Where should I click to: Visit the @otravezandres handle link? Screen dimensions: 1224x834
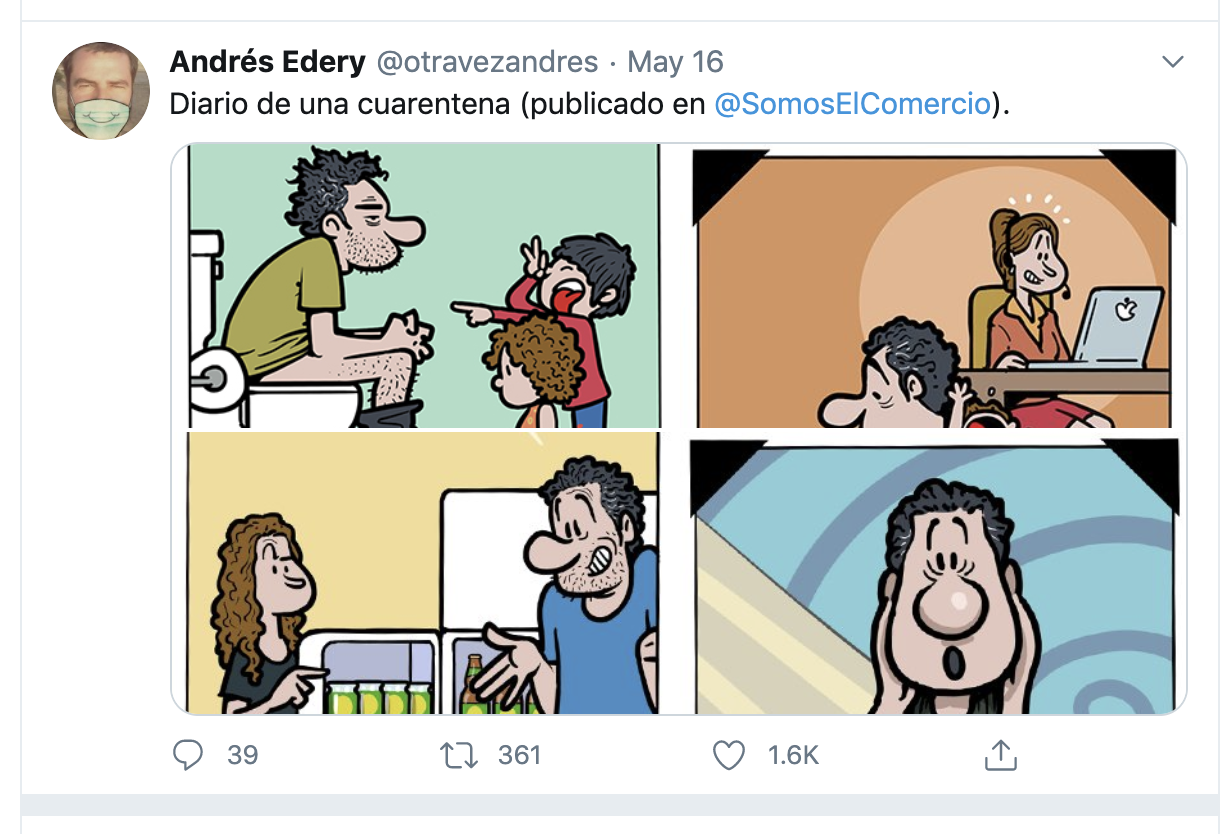[x=486, y=62]
